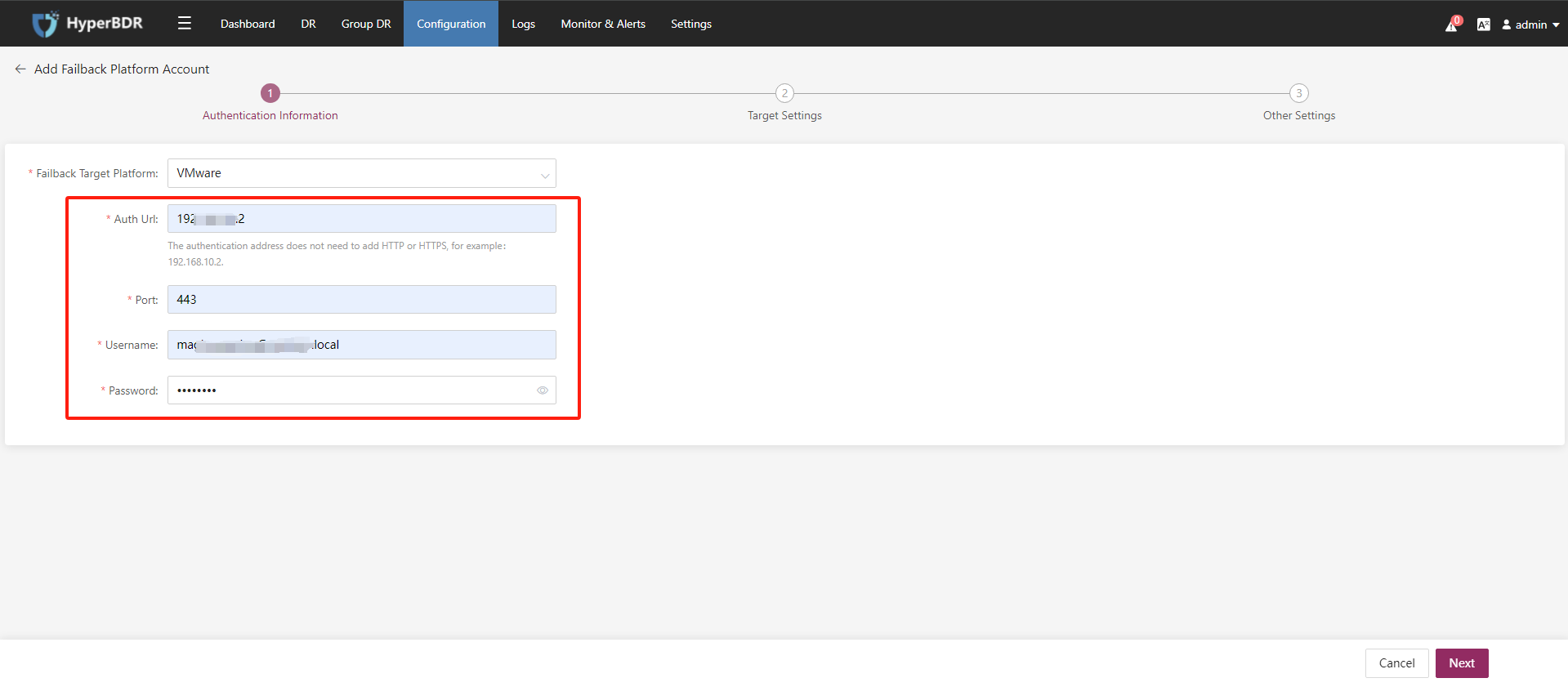The width and height of the screenshot is (1568, 687).
Task: Select step 3 Other Settings
Action: point(1299,103)
